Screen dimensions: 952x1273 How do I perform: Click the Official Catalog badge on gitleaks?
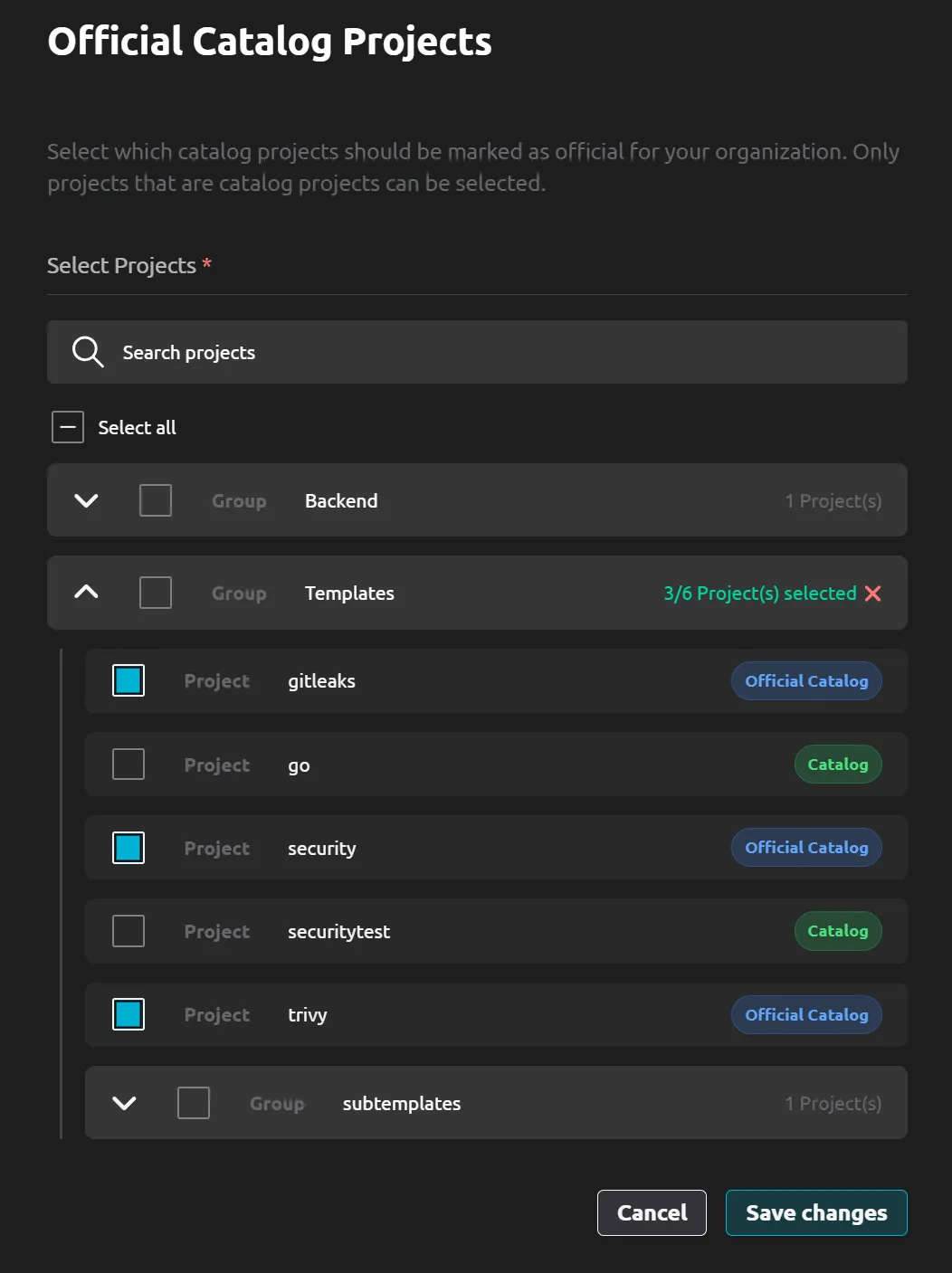805,680
